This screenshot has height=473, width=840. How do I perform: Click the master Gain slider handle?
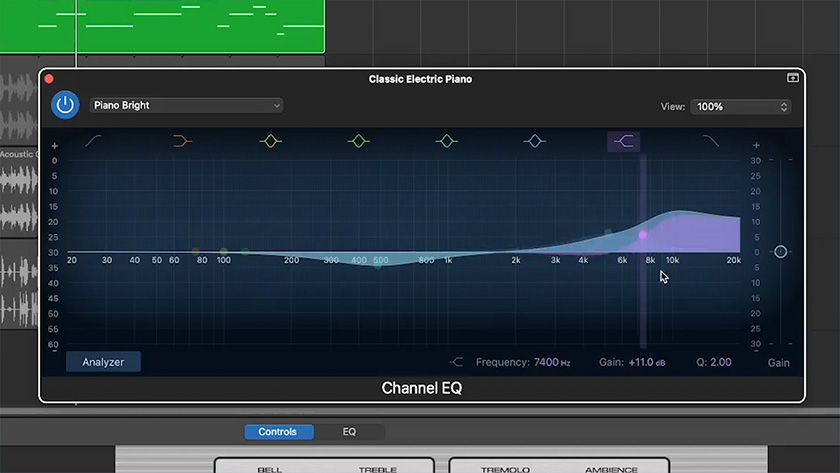click(780, 252)
